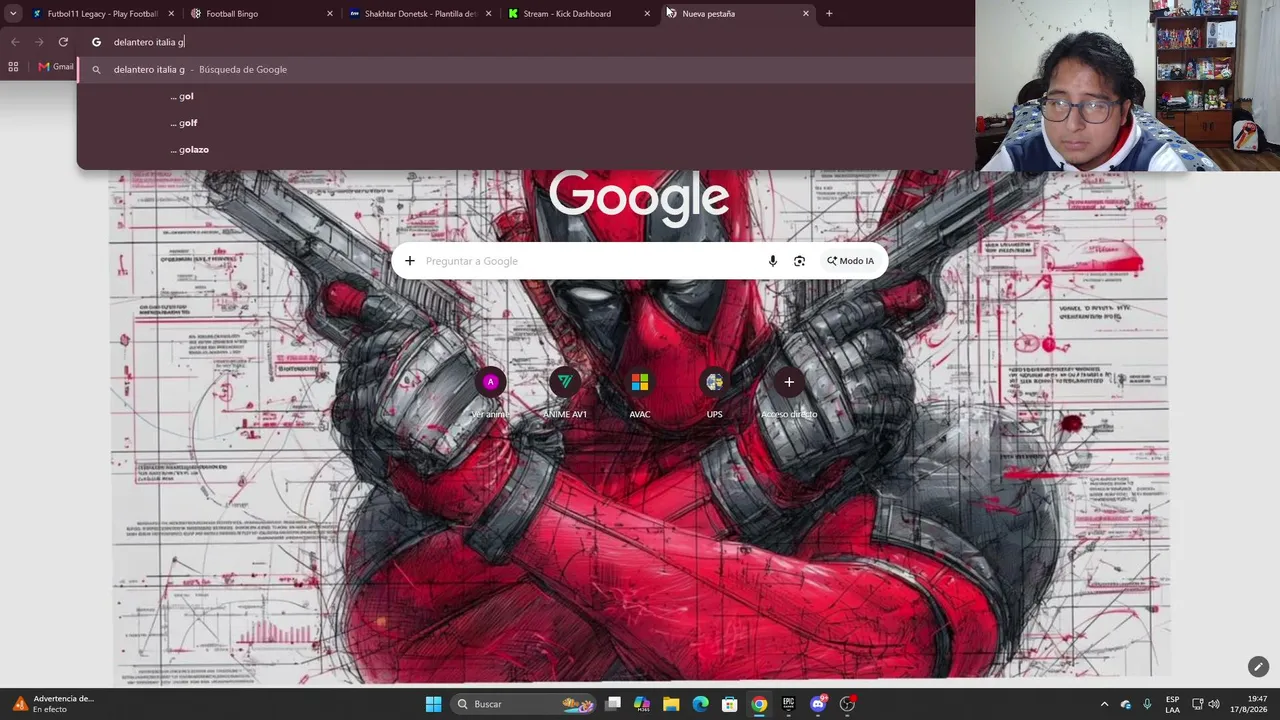Switch to the Shakhtar Donetsk tab
The image size is (1280, 720).
pos(420,14)
